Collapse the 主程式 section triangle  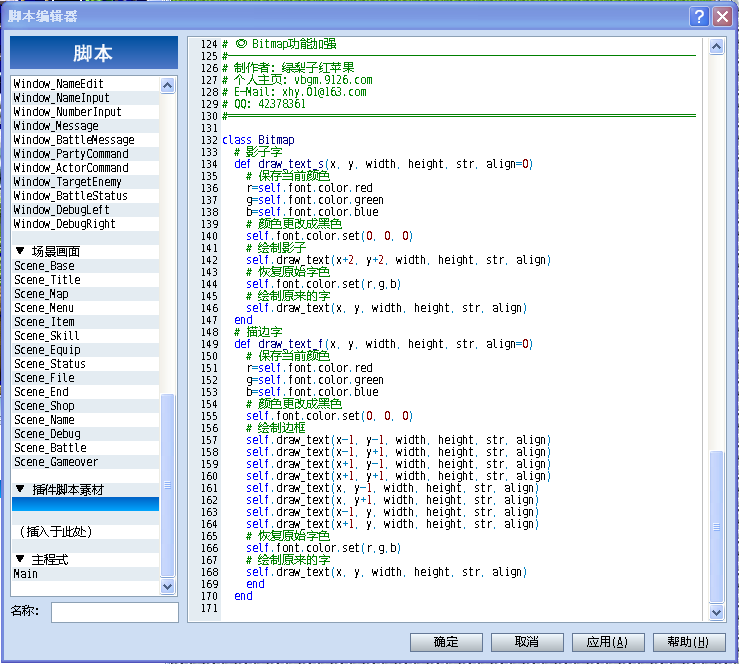click(x=20, y=559)
